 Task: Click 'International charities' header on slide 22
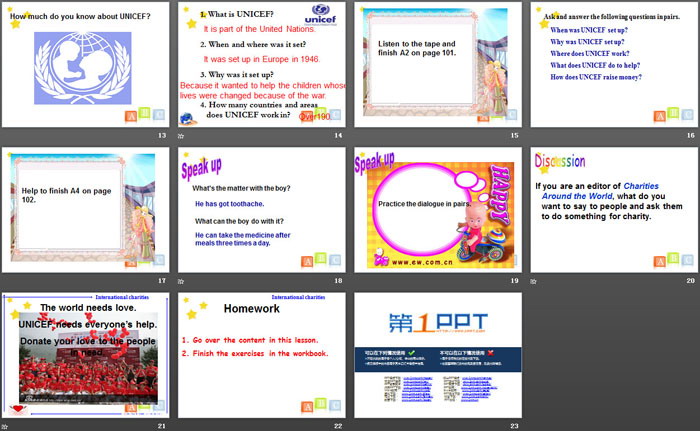298,297
